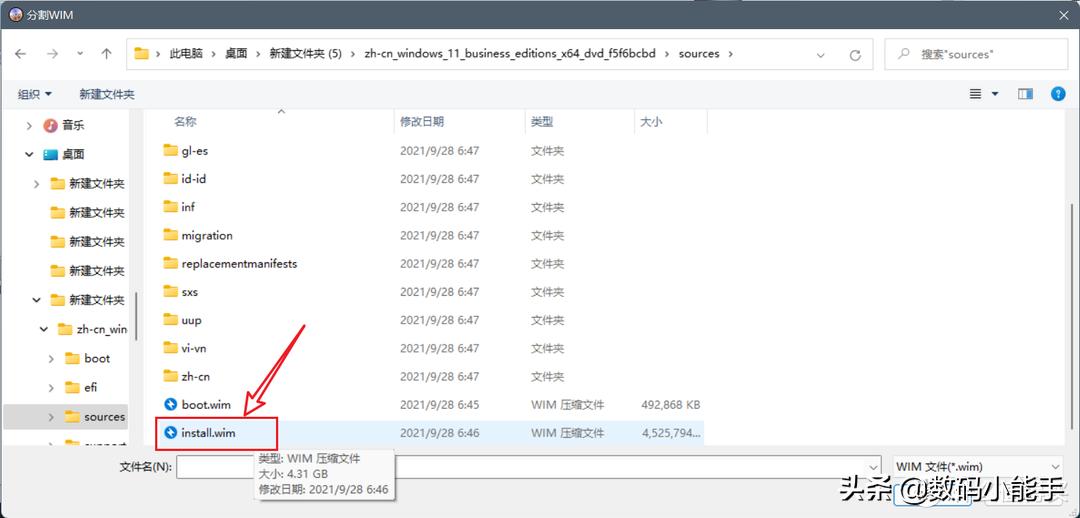
Task: Select 此电脑 in address breadcrumb
Action: pyautogui.click(x=186, y=54)
